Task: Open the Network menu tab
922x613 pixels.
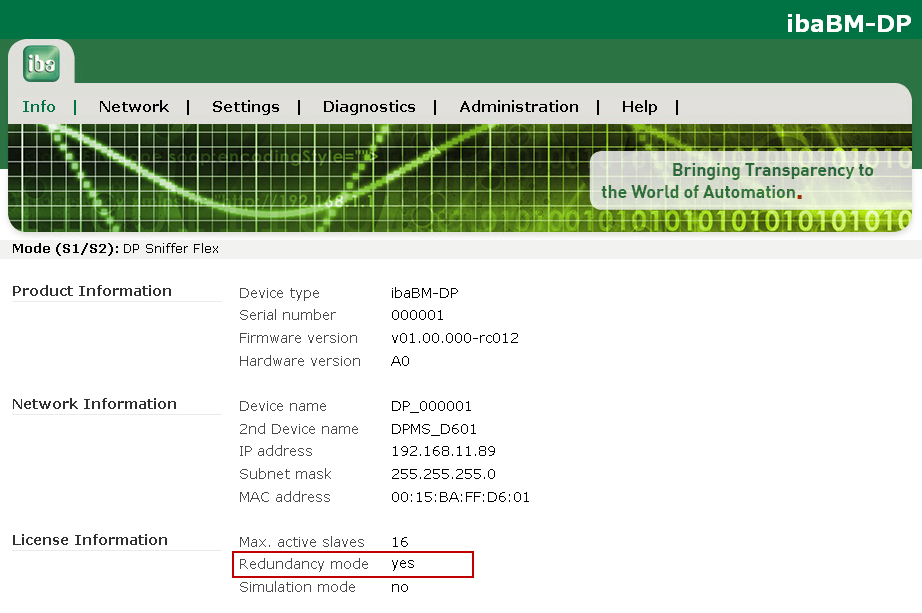Action: coord(133,106)
